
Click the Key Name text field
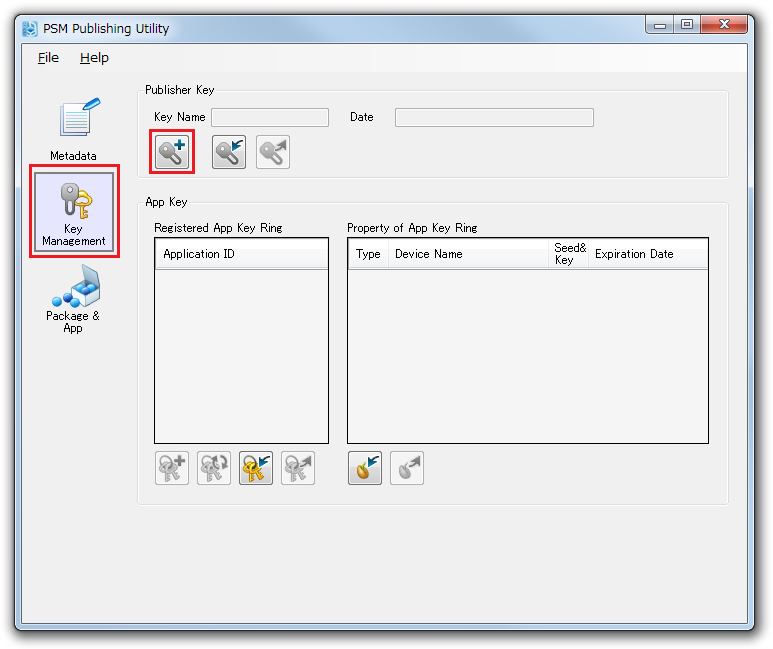(x=269, y=118)
